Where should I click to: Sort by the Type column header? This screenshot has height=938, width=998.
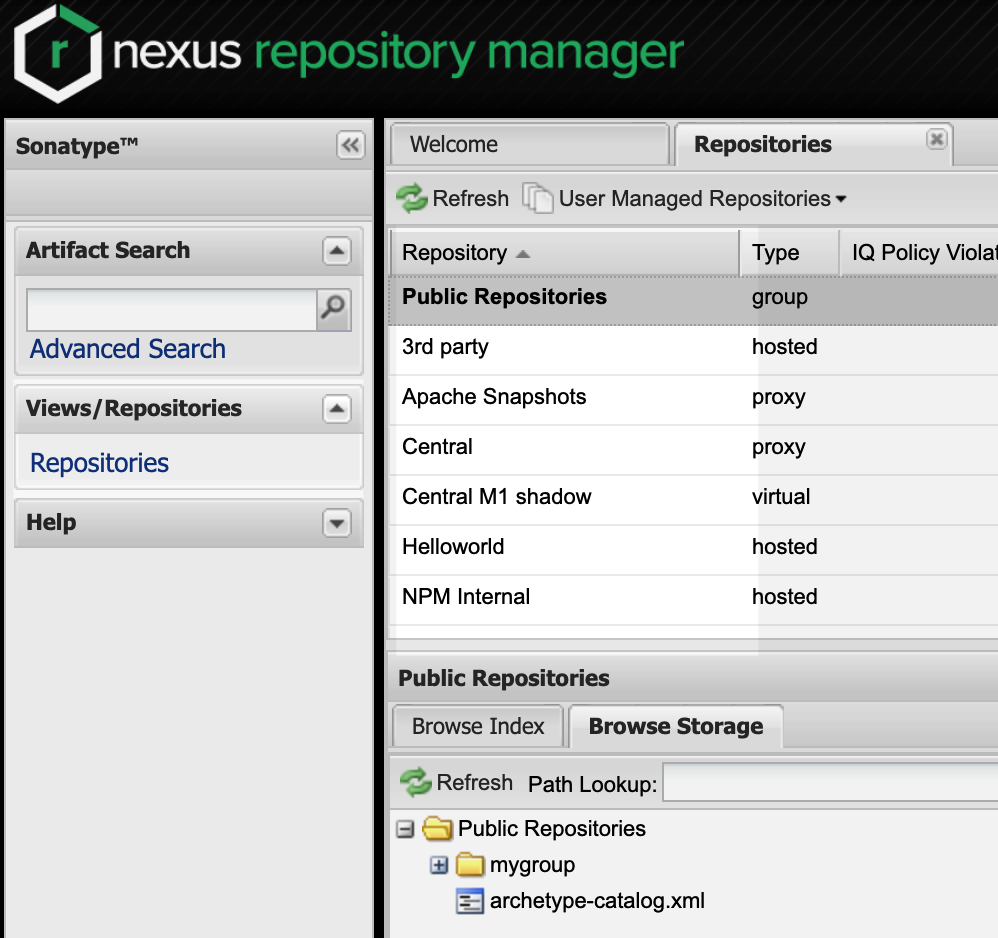point(789,253)
